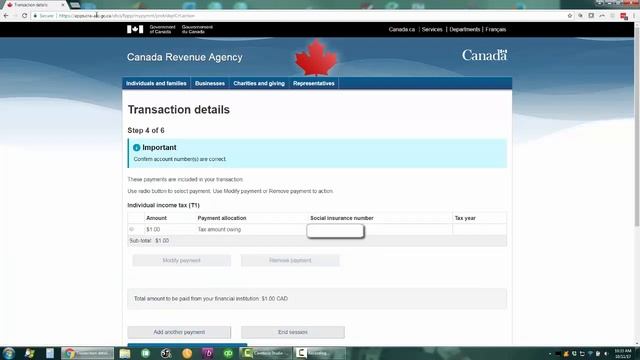Open the Recording taskbar item
Viewport: 640px width, 360px height.
pos(320,353)
